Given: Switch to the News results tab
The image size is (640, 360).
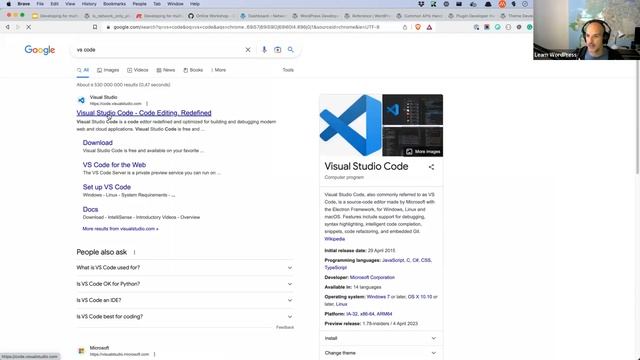Looking at the screenshot, I should (166, 70).
